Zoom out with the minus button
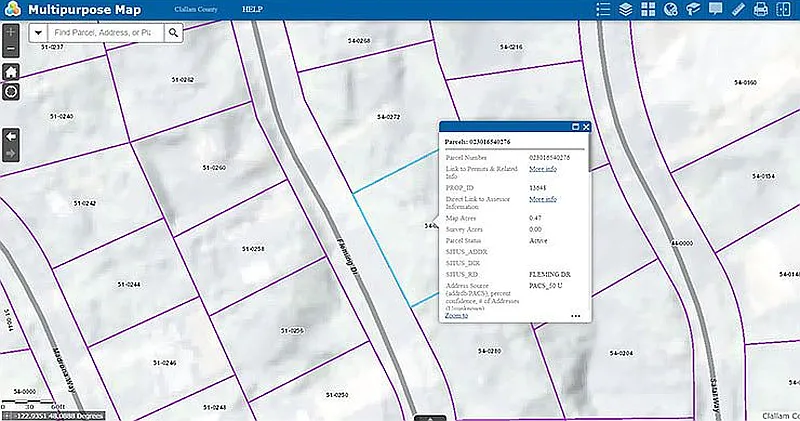 [11, 48]
